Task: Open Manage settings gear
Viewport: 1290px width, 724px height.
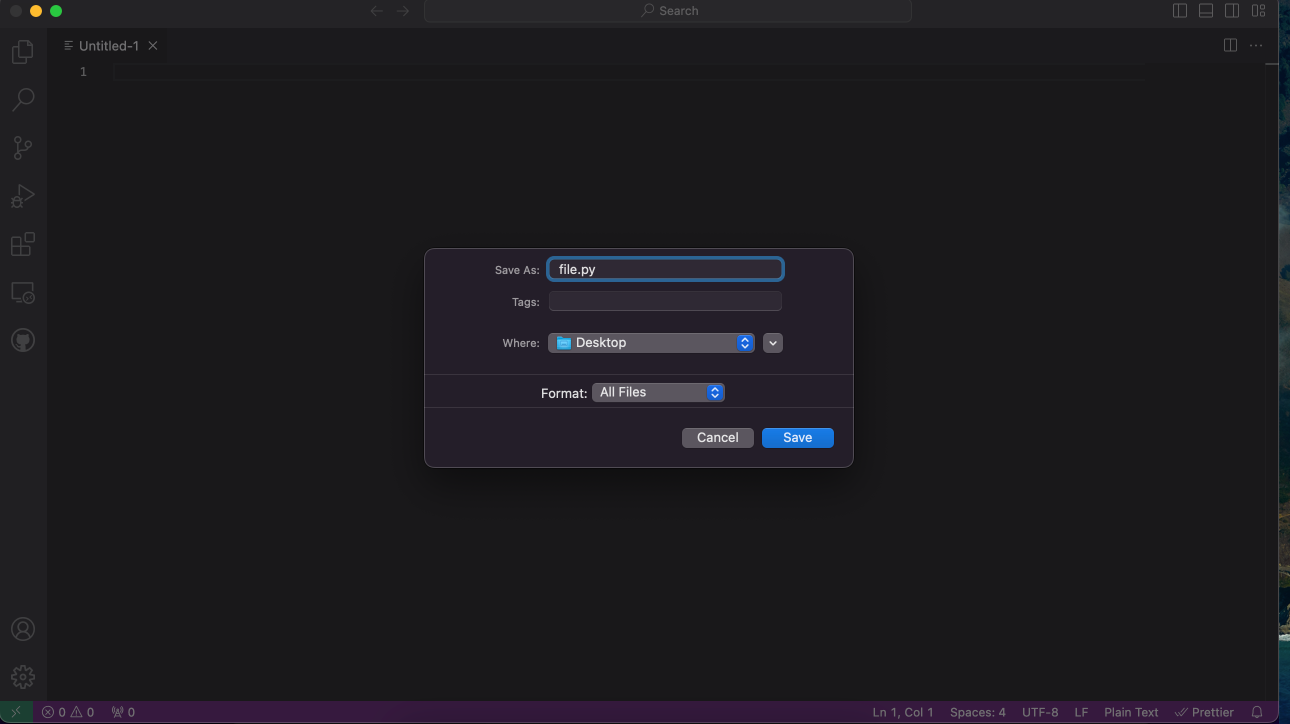Action: tap(22, 677)
